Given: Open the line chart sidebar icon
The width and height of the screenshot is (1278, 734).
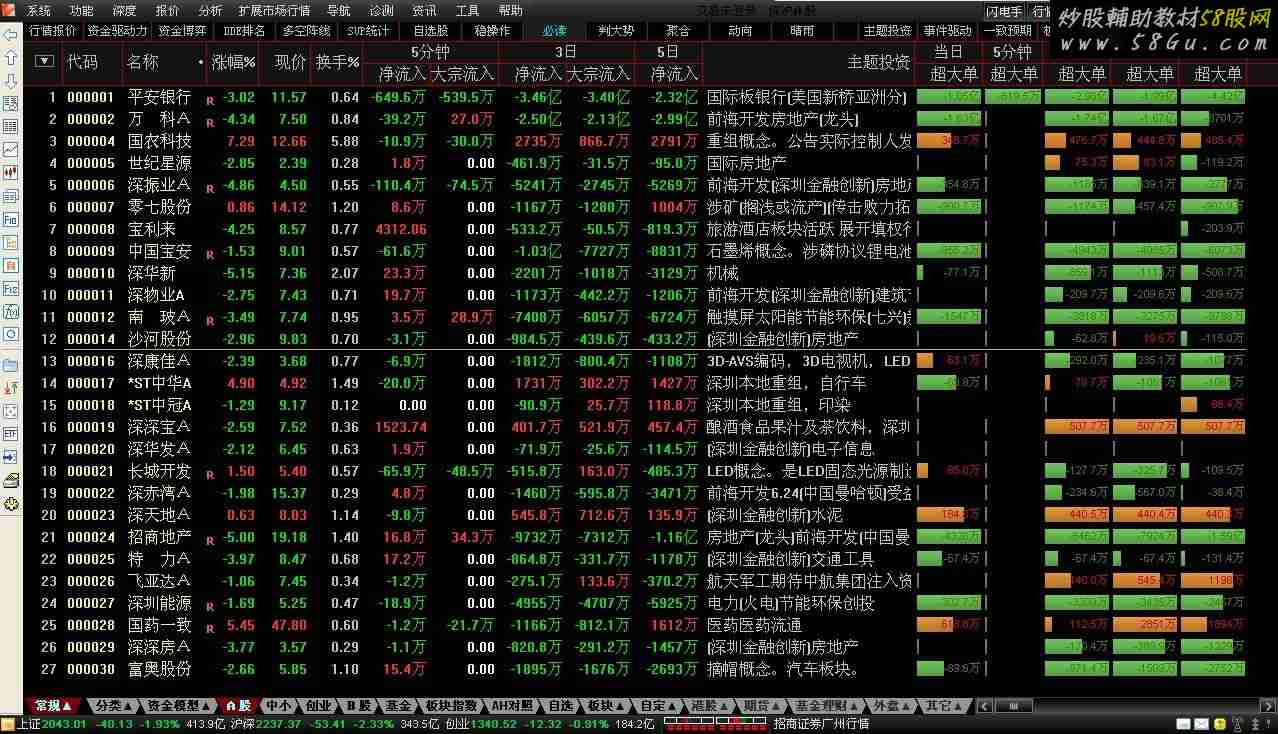Looking at the screenshot, I should point(11,150).
